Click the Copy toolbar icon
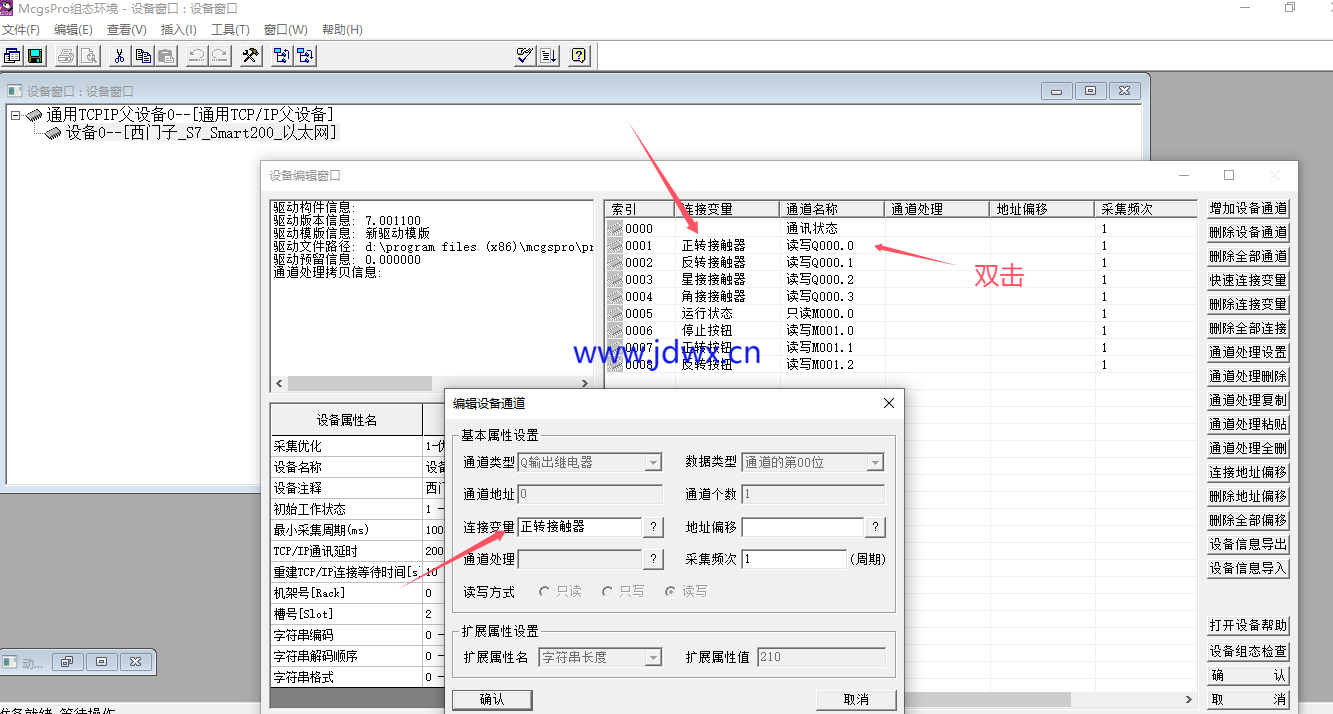This screenshot has height=714, width=1333. (143, 56)
